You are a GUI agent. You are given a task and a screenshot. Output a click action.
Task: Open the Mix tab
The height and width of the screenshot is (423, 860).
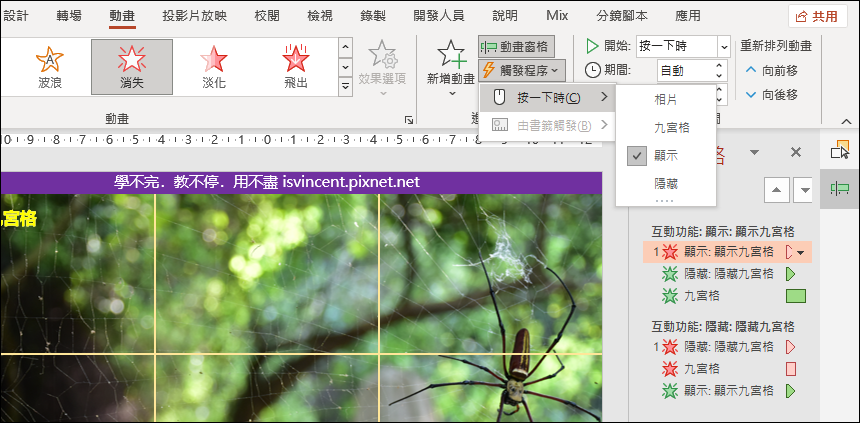click(557, 16)
